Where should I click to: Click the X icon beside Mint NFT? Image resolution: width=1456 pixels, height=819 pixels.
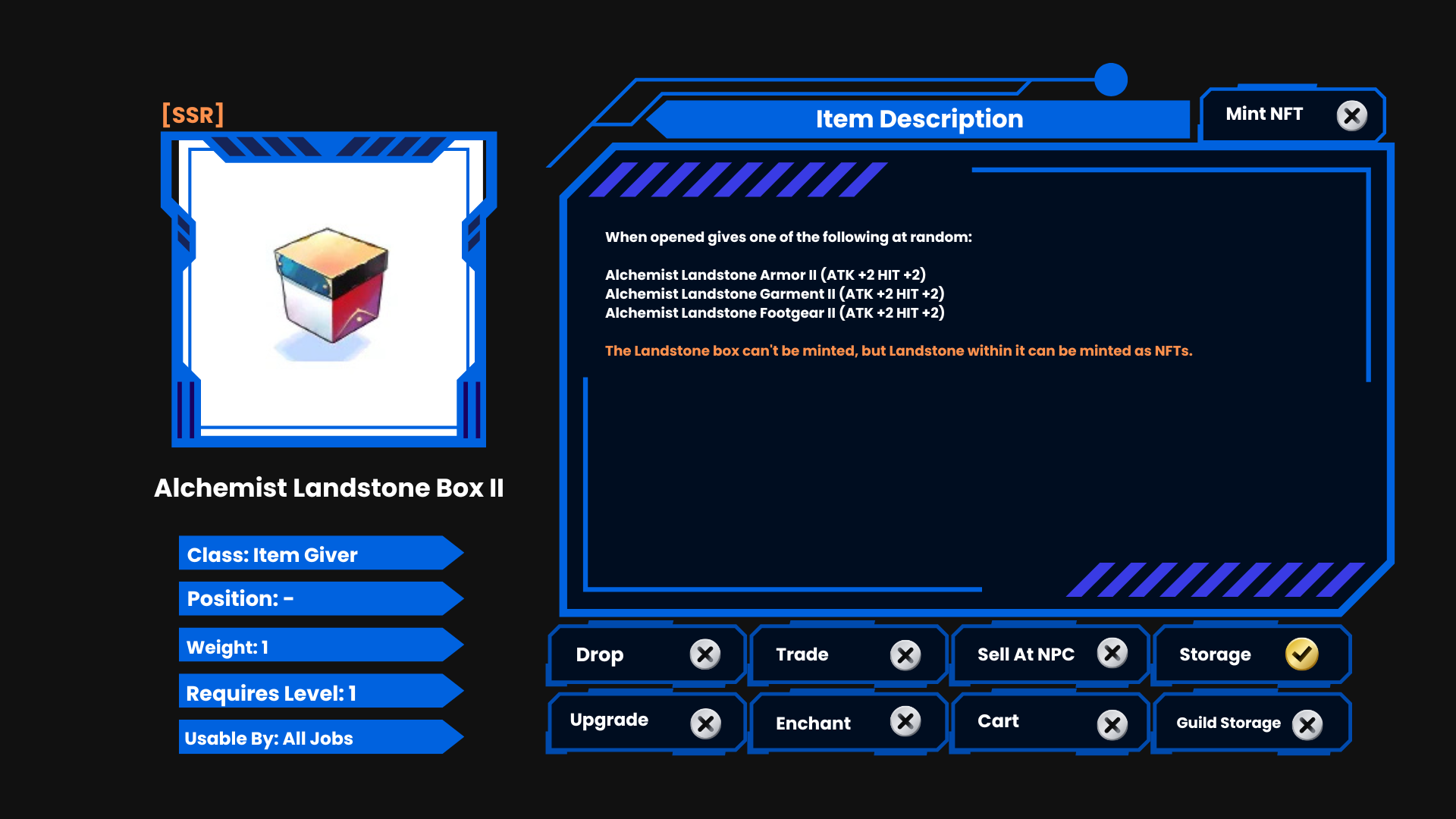point(1351,116)
